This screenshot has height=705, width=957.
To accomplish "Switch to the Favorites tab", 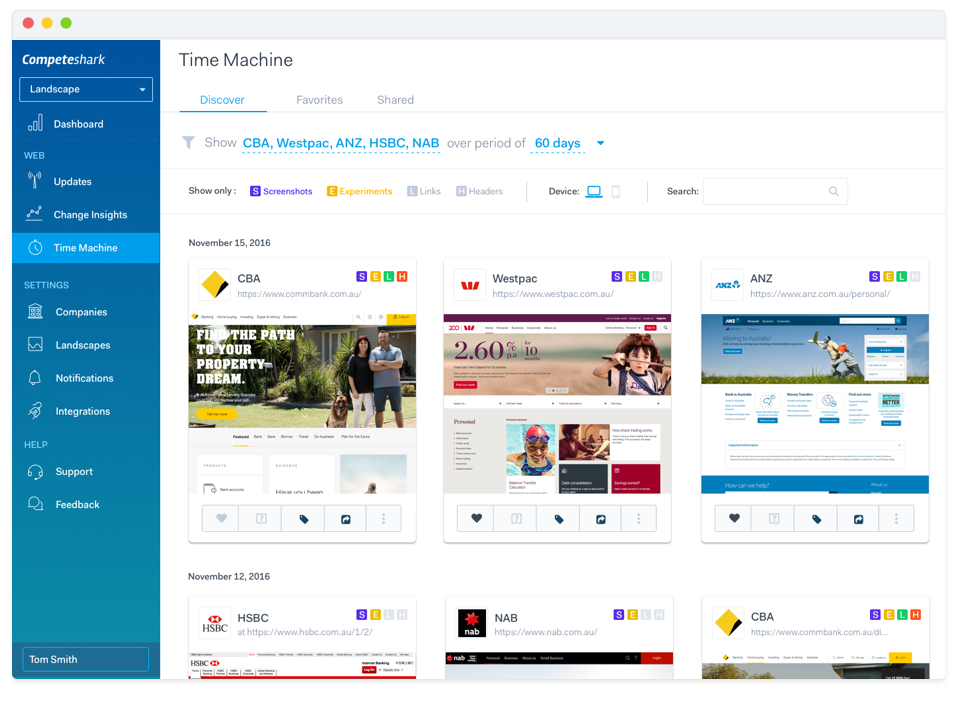I will point(319,100).
